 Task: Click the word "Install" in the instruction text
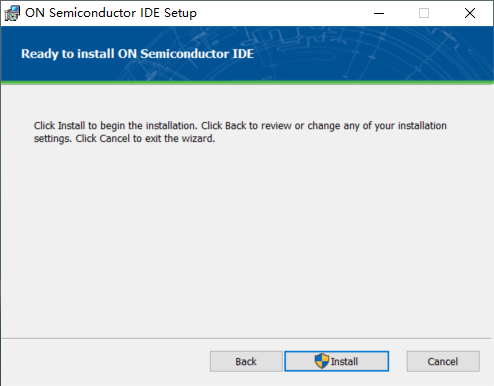pos(71,126)
